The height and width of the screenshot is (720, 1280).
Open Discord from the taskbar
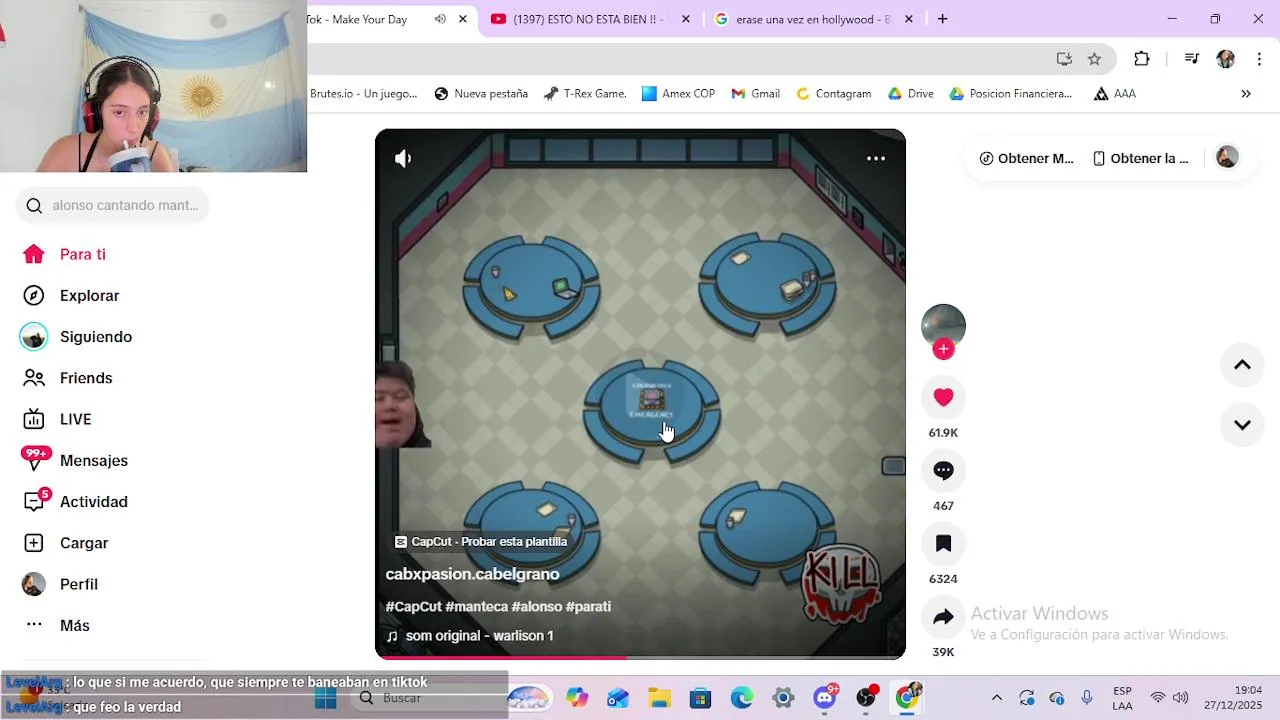(825, 698)
